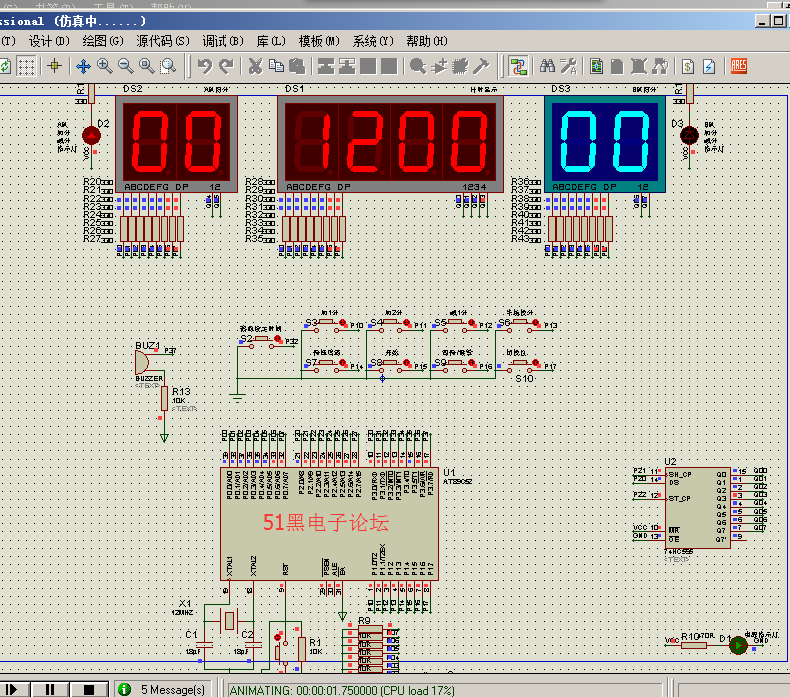Open the Property Assignment Tool wrench

point(568,66)
